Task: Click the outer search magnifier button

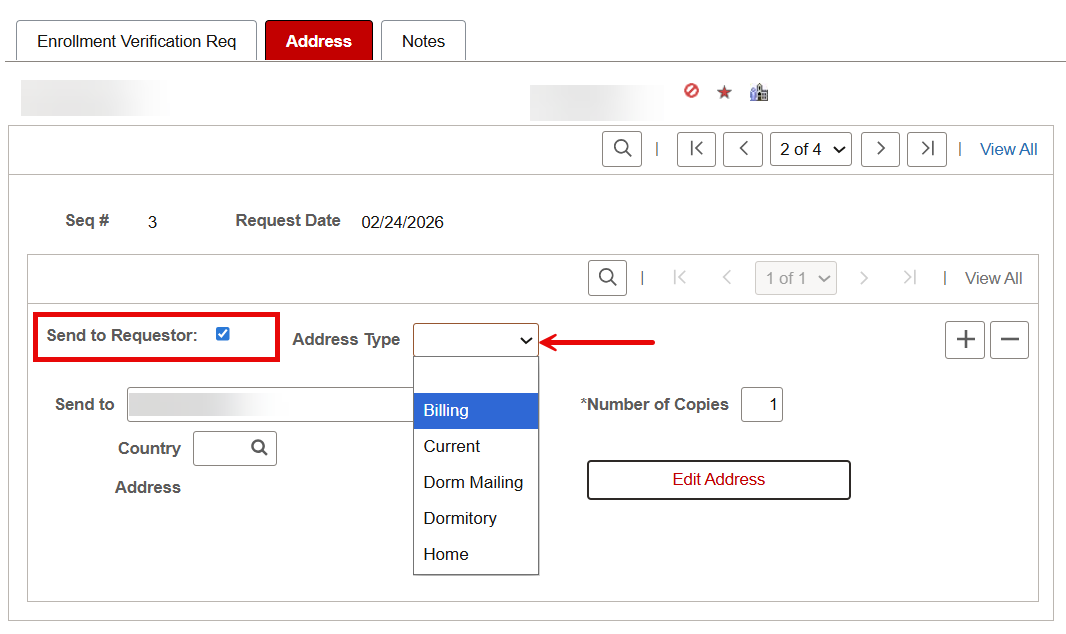Action: [622, 149]
